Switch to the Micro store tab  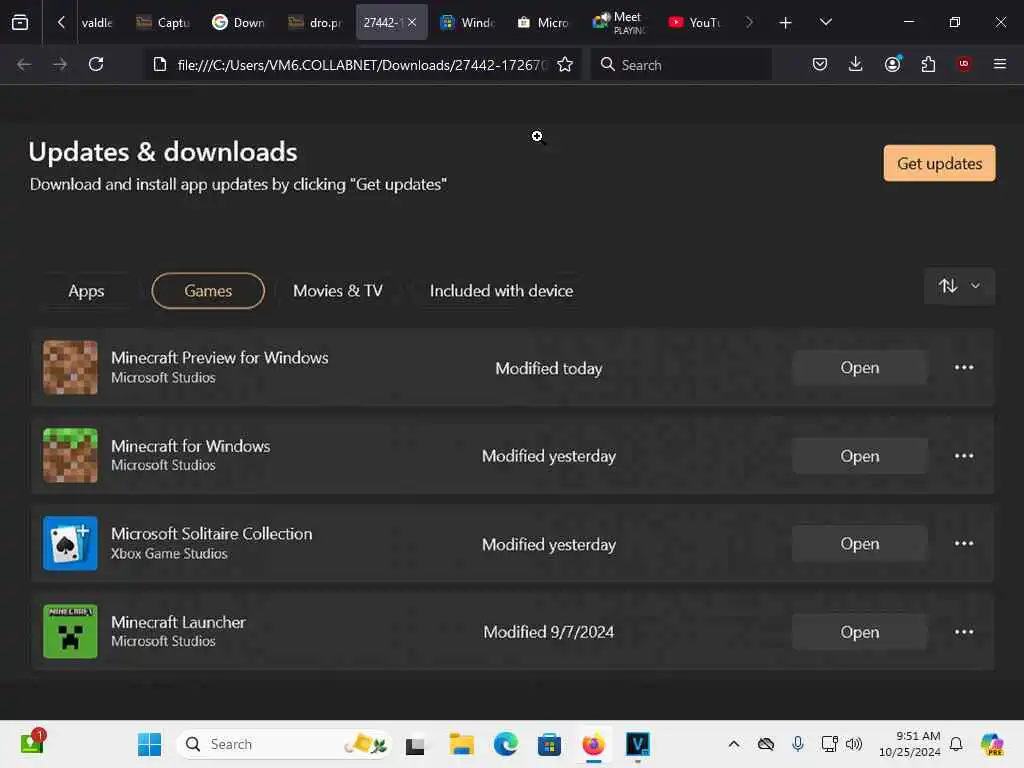coord(543,22)
